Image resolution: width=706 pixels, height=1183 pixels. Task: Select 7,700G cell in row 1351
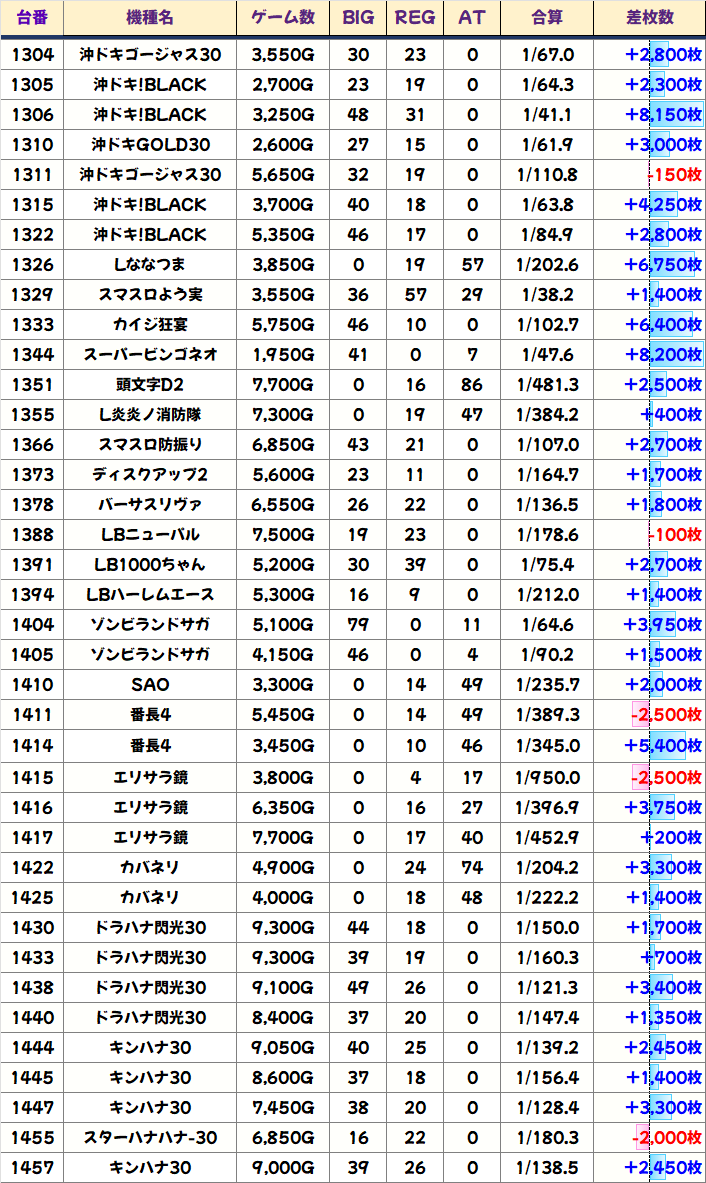coord(283,385)
